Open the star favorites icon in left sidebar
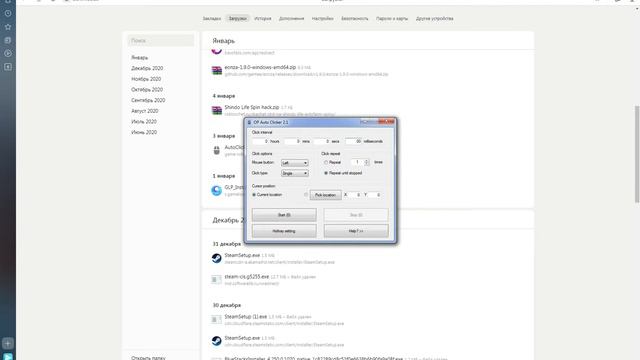This screenshot has height=360, width=640. coord(8,27)
